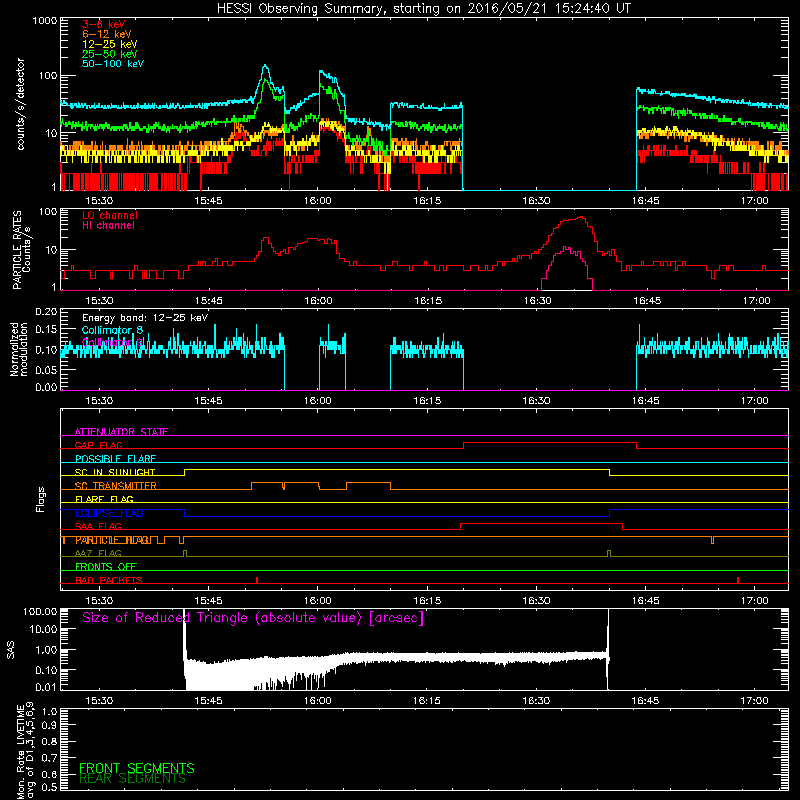Click the ATTENUATOR STATE flag label

tap(121, 432)
